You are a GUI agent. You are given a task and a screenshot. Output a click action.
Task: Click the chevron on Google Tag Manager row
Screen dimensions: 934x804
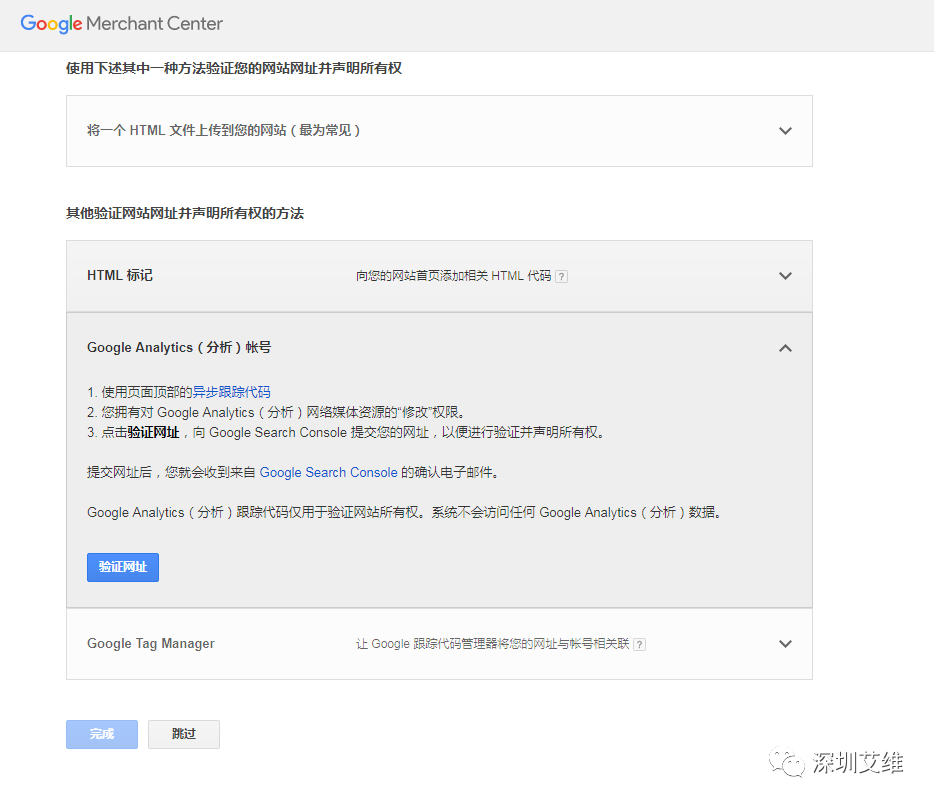786,644
